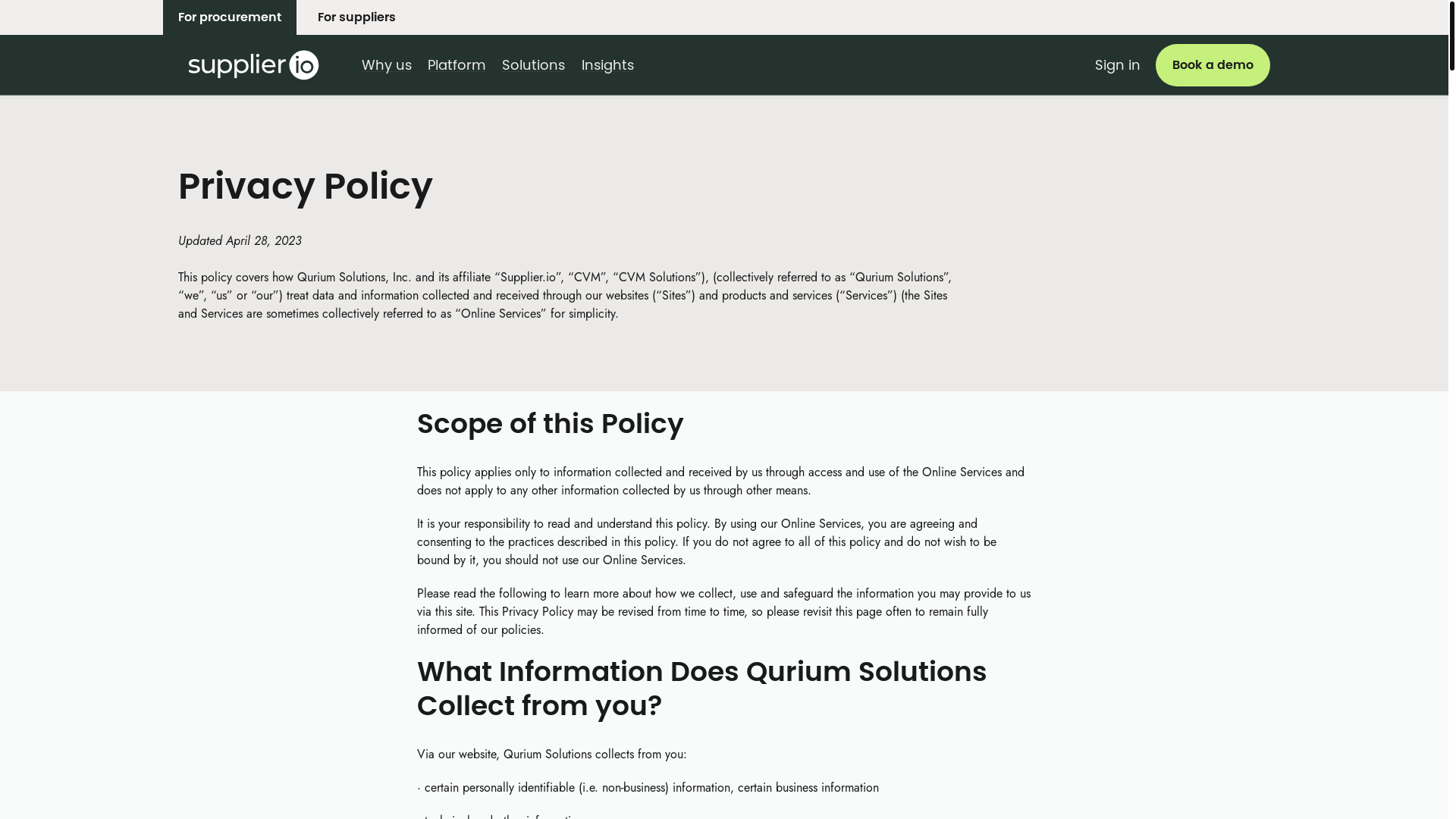
Task: Open the Platform menu
Action: (x=457, y=65)
